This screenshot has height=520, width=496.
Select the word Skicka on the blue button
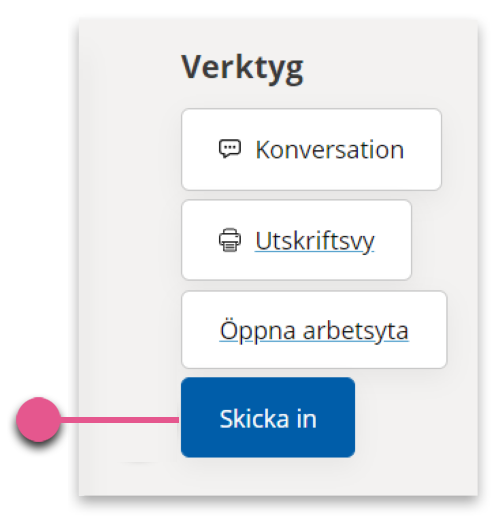coord(254,419)
